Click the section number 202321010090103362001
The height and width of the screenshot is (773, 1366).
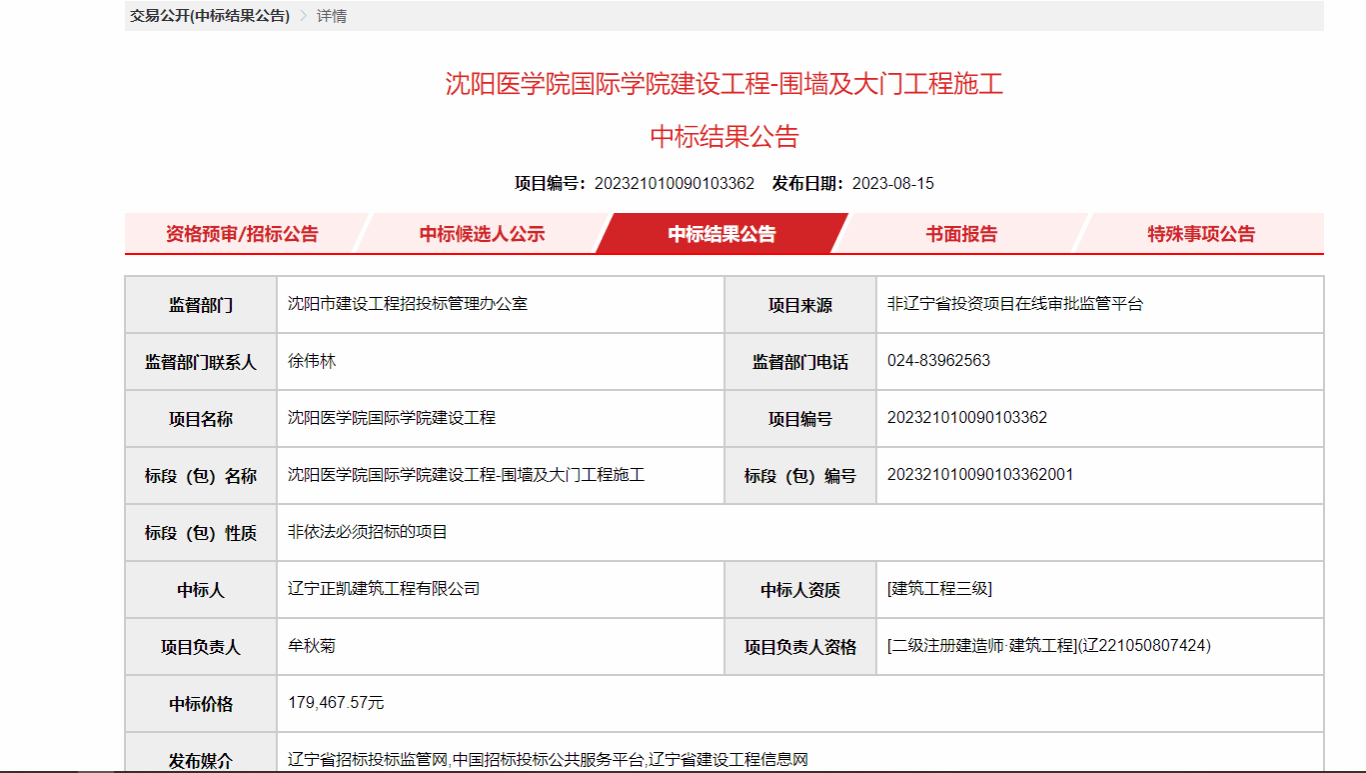980,474
